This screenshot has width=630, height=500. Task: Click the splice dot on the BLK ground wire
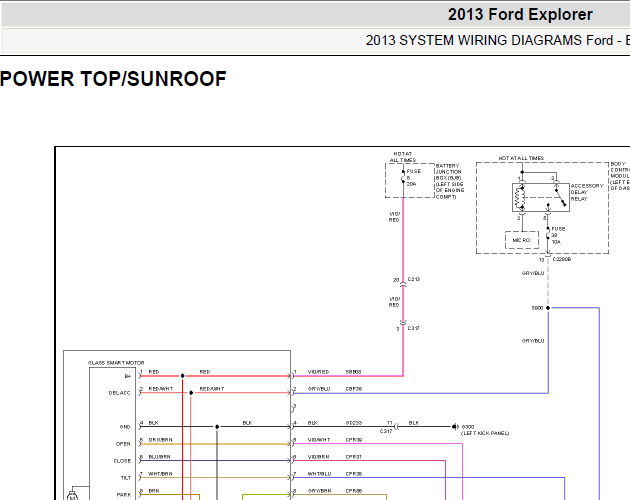point(217,427)
